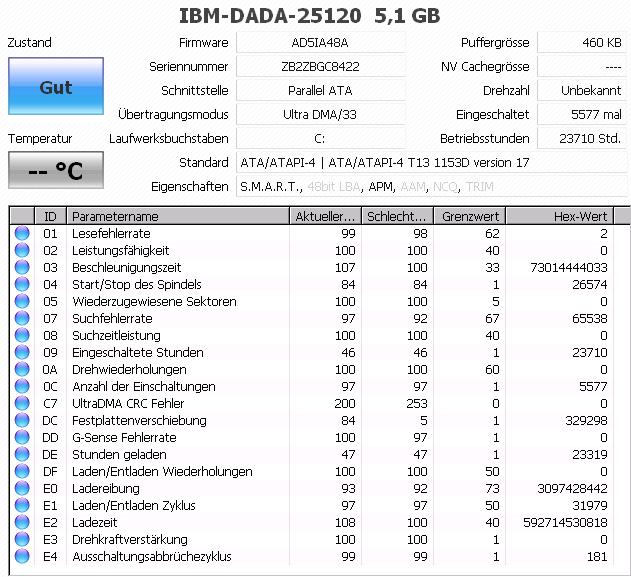Click the Schlecht... column header
Viewport: 631px width, 577px height.
(397, 216)
